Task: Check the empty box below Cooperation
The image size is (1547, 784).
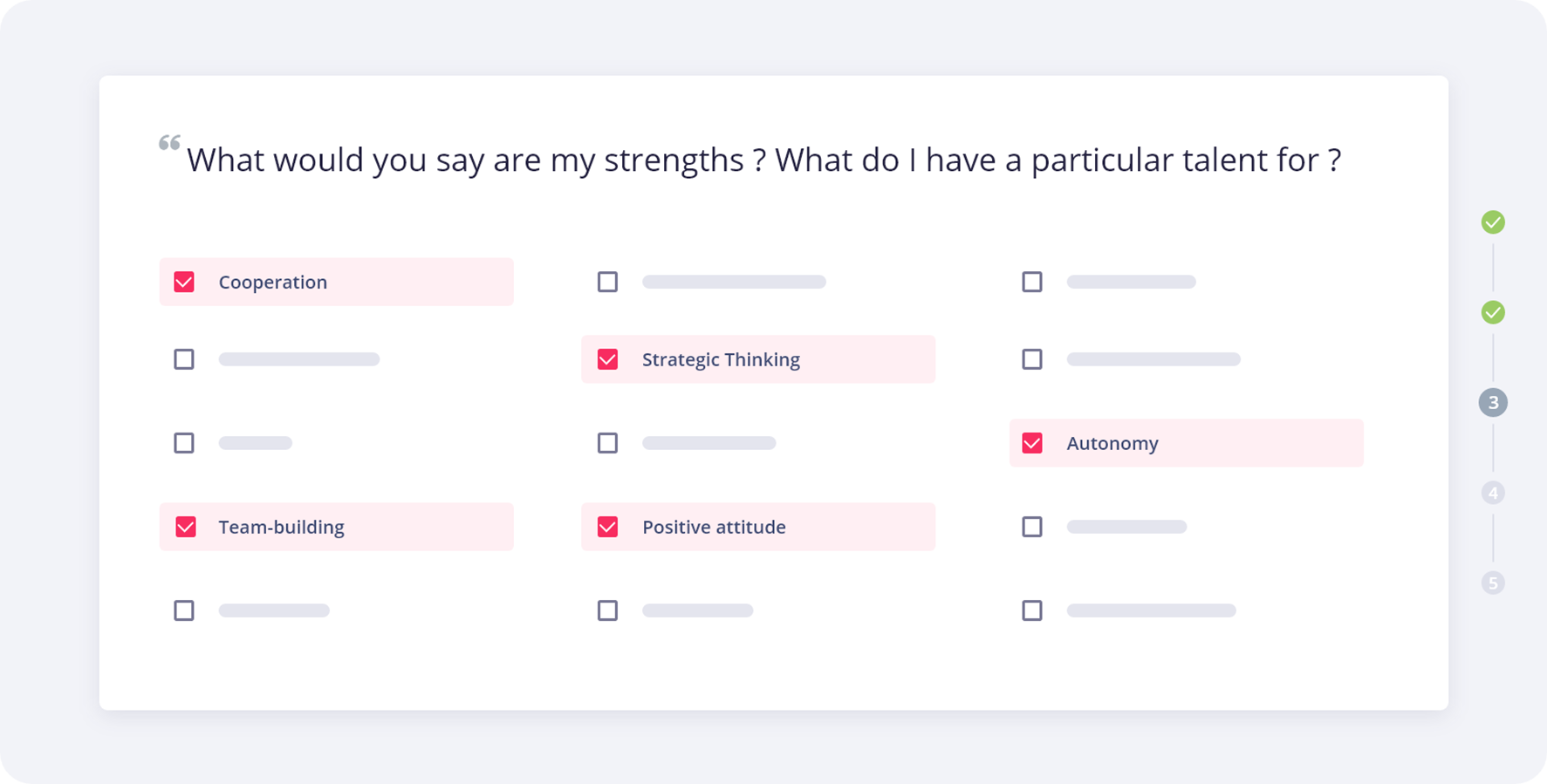Action: click(184, 359)
